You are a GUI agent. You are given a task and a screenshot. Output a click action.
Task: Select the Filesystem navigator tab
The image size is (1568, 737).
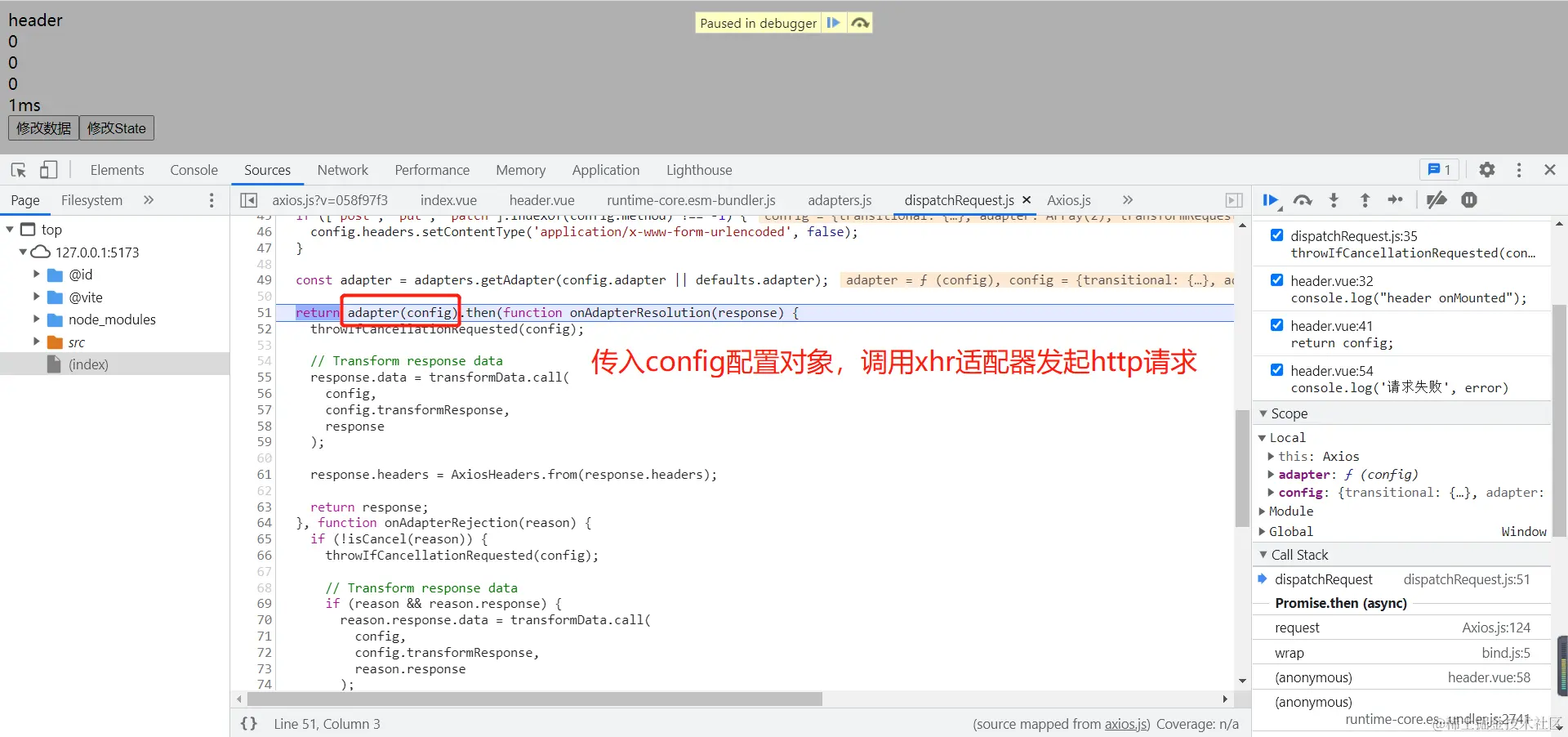(x=91, y=200)
